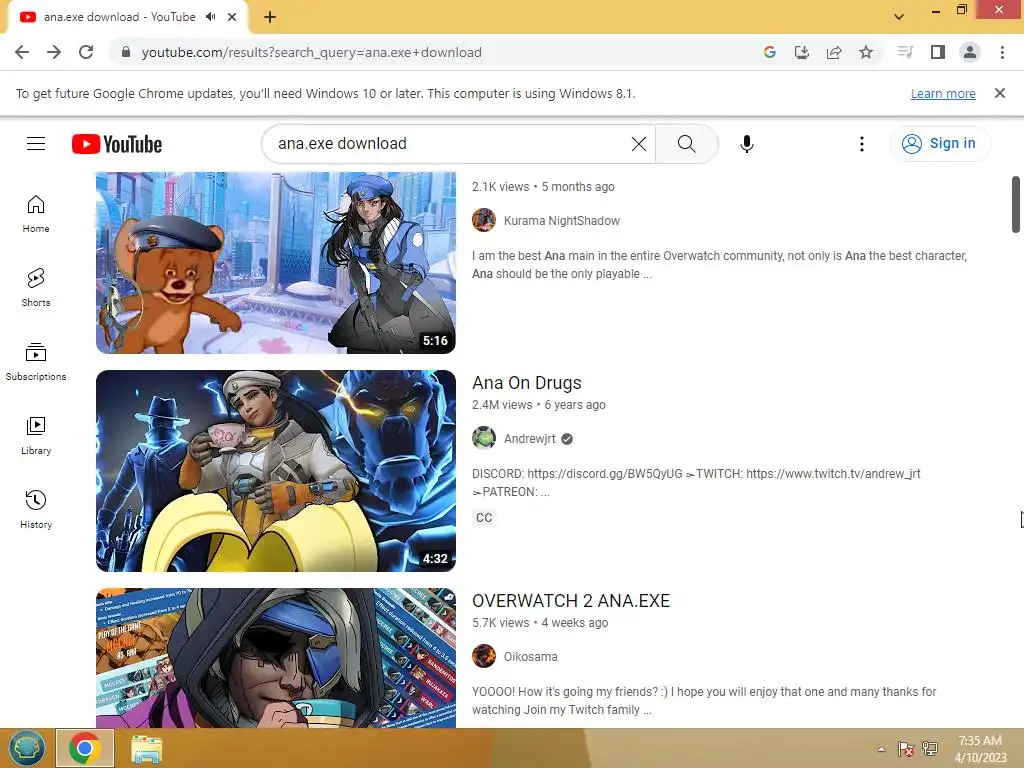The height and width of the screenshot is (768, 1024).
Task: Bookmark this page with star icon
Action: coord(866,52)
